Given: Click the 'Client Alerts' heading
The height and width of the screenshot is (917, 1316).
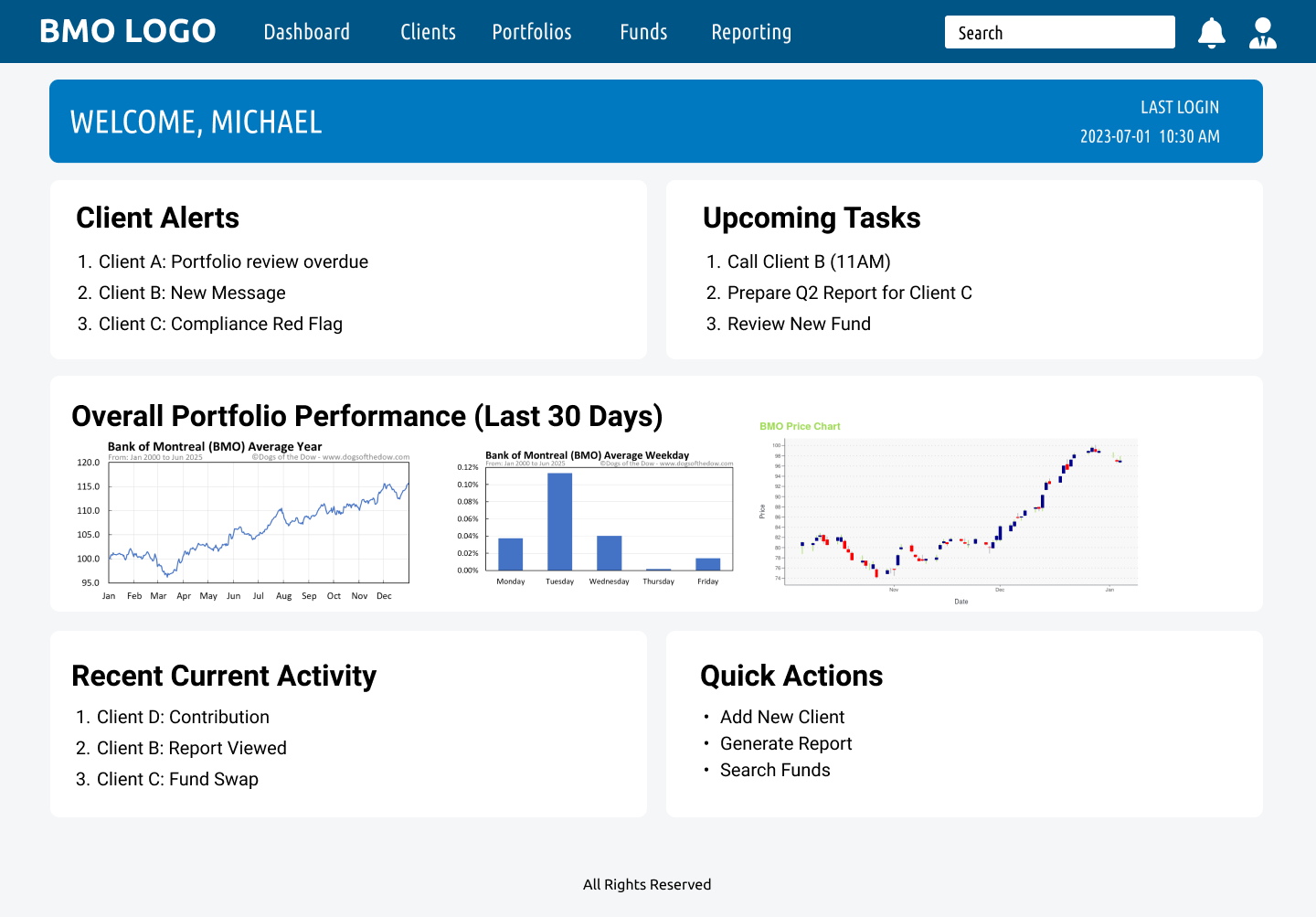Looking at the screenshot, I should (x=157, y=218).
